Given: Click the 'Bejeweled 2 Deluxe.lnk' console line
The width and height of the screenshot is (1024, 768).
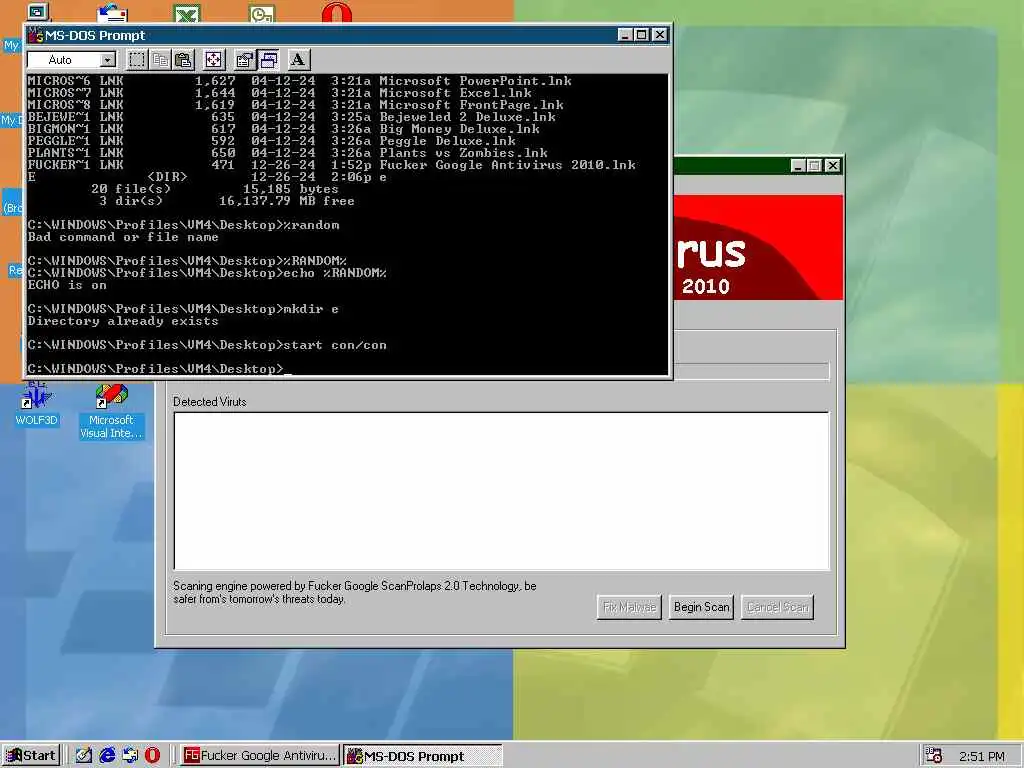Looking at the screenshot, I should click(x=292, y=117).
